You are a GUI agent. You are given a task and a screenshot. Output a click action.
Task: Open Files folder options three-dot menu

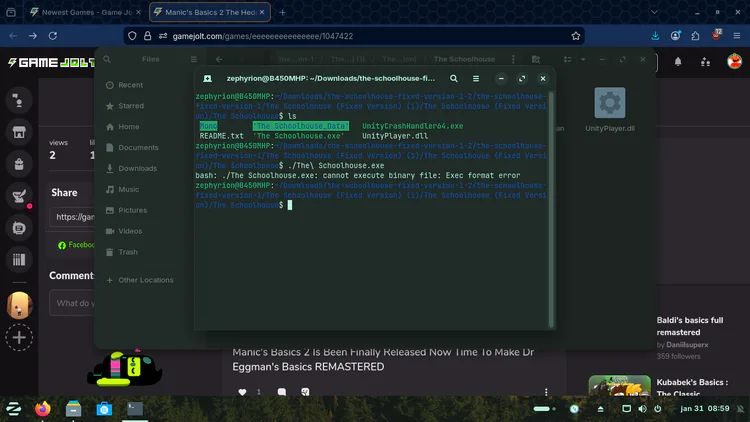coord(513,59)
